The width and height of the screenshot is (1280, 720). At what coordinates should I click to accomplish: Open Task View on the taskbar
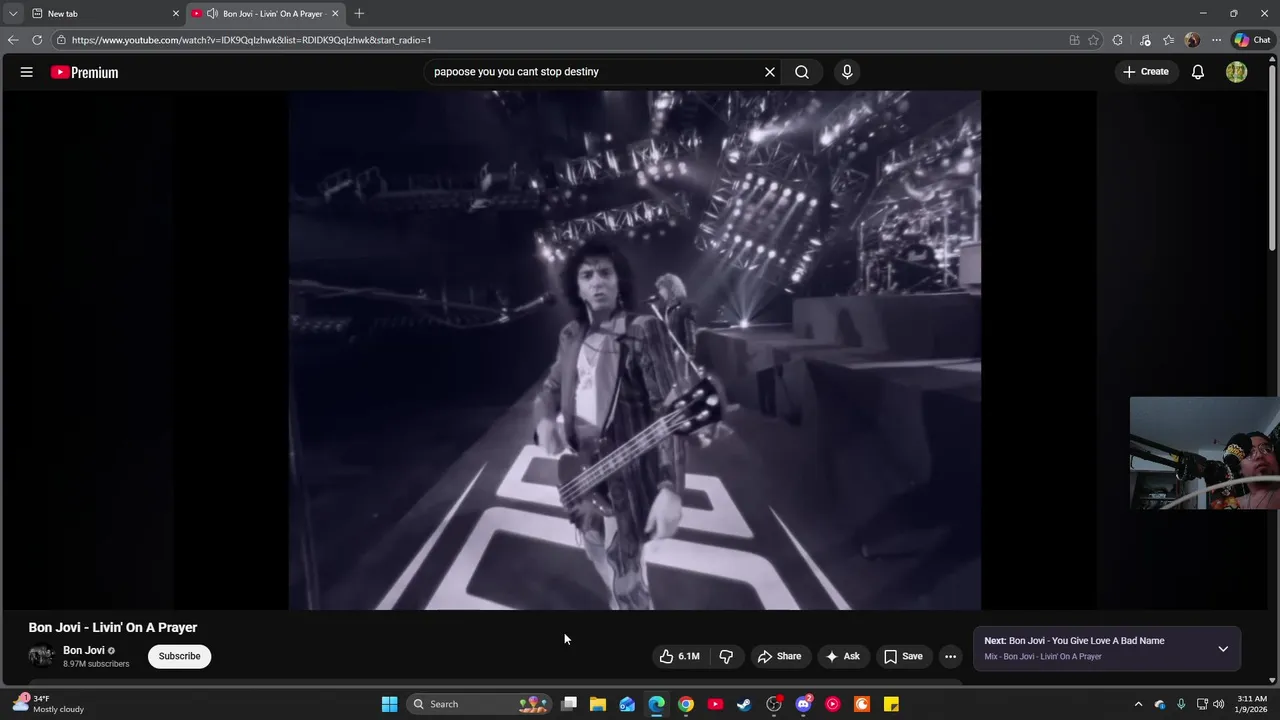coord(569,704)
